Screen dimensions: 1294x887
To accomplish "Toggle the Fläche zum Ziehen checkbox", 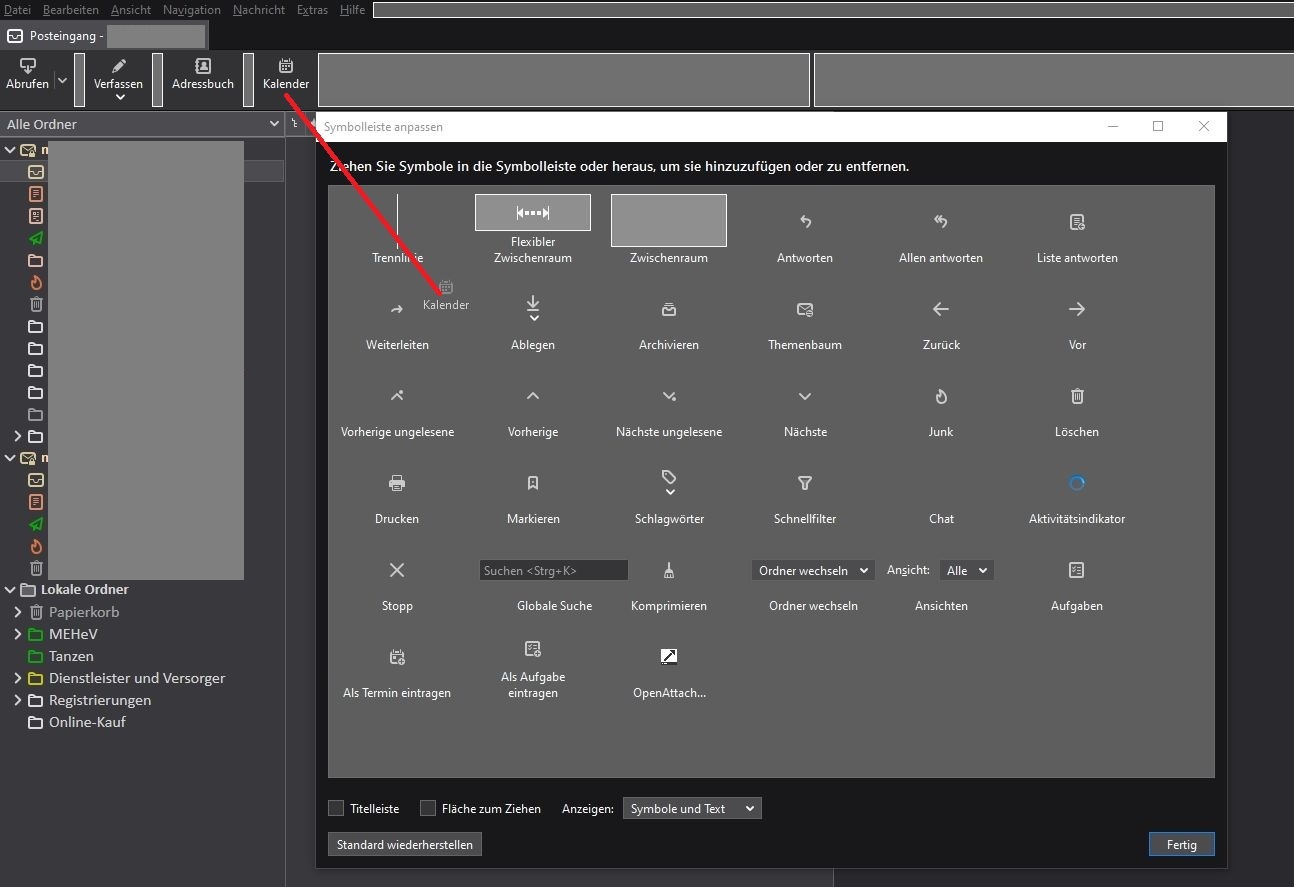I will pos(428,809).
